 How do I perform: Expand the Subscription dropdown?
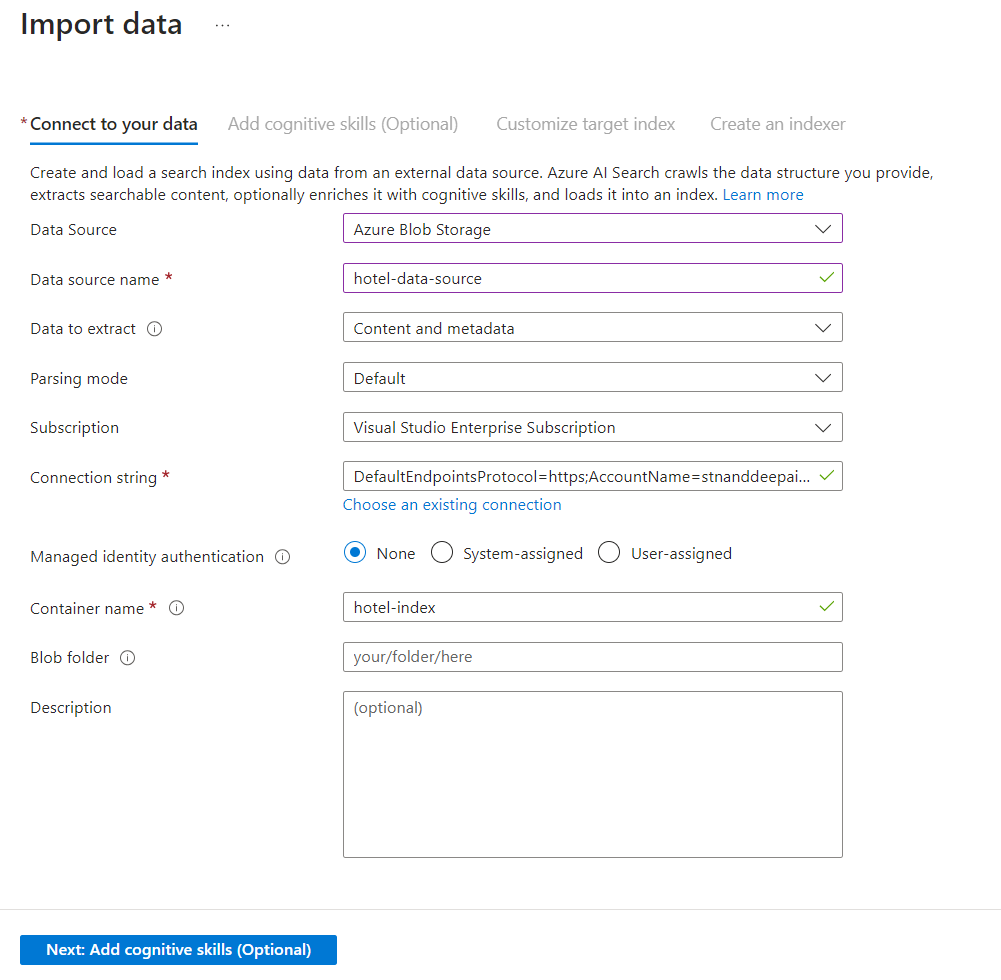pos(592,427)
